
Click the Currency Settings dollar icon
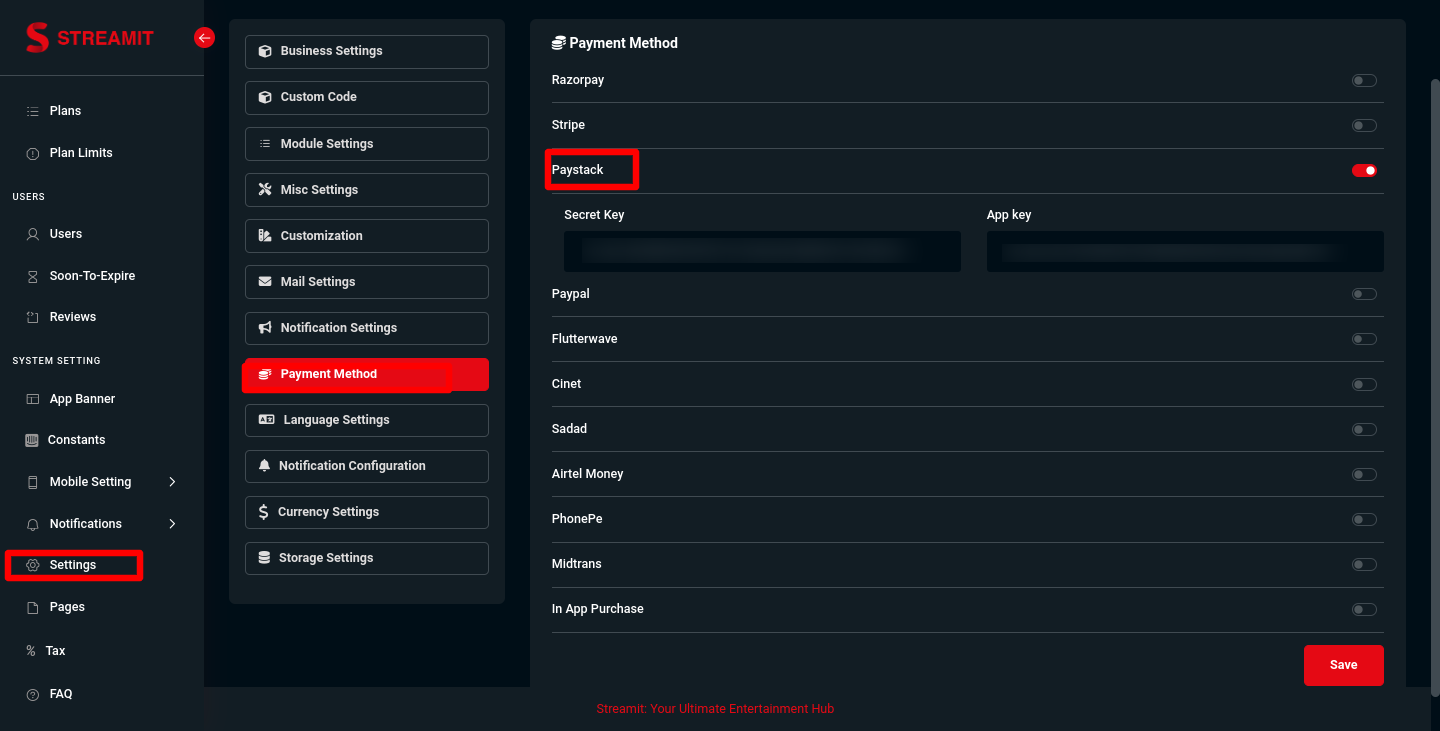tap(263, 512)
